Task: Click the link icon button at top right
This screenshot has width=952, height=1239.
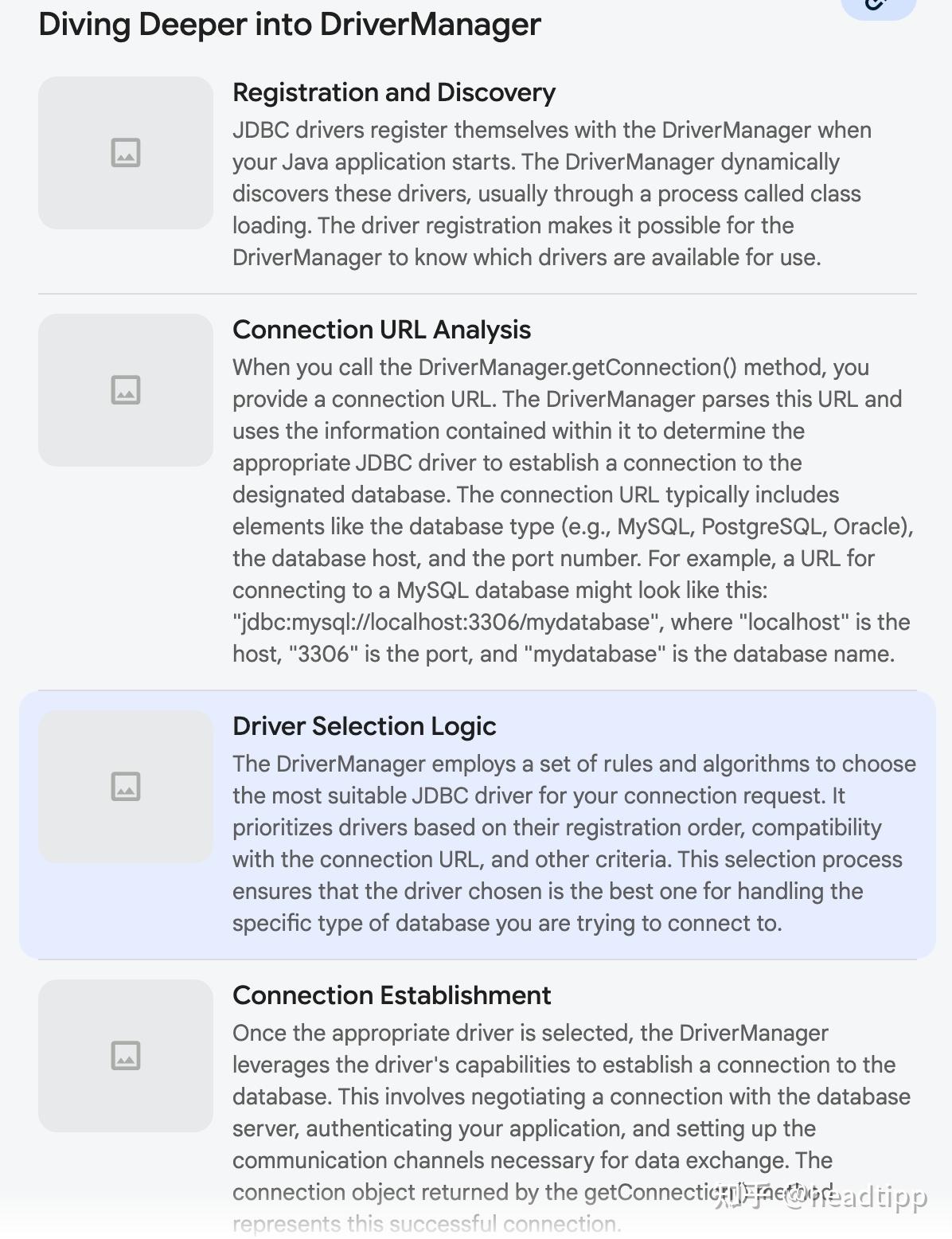Action: pos(879,5)
